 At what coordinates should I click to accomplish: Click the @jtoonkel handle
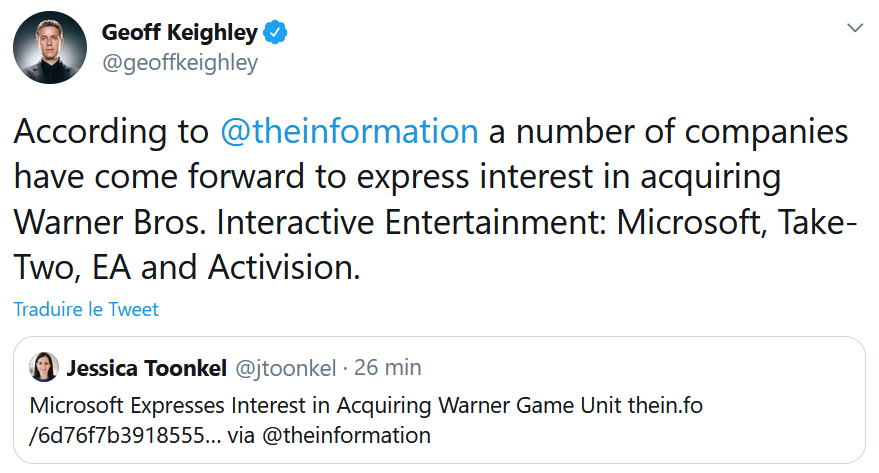coord(285,368)
